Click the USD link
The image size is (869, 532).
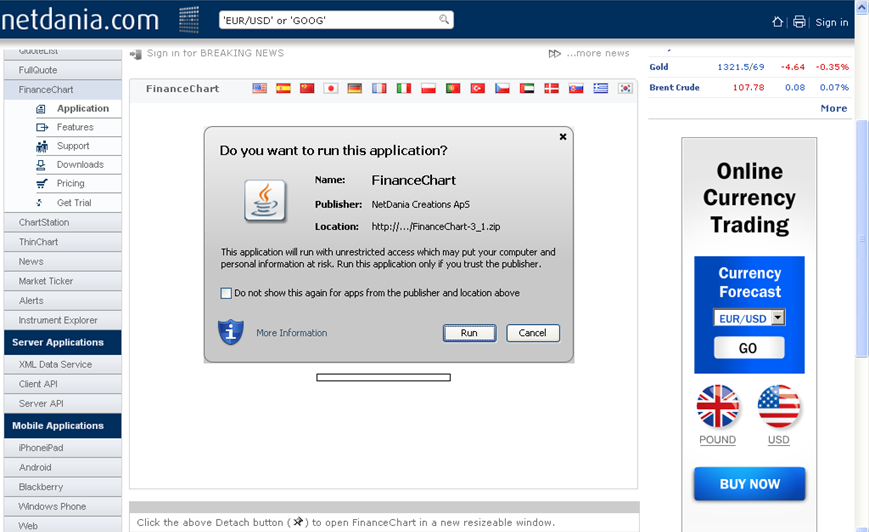pos(779,439)
